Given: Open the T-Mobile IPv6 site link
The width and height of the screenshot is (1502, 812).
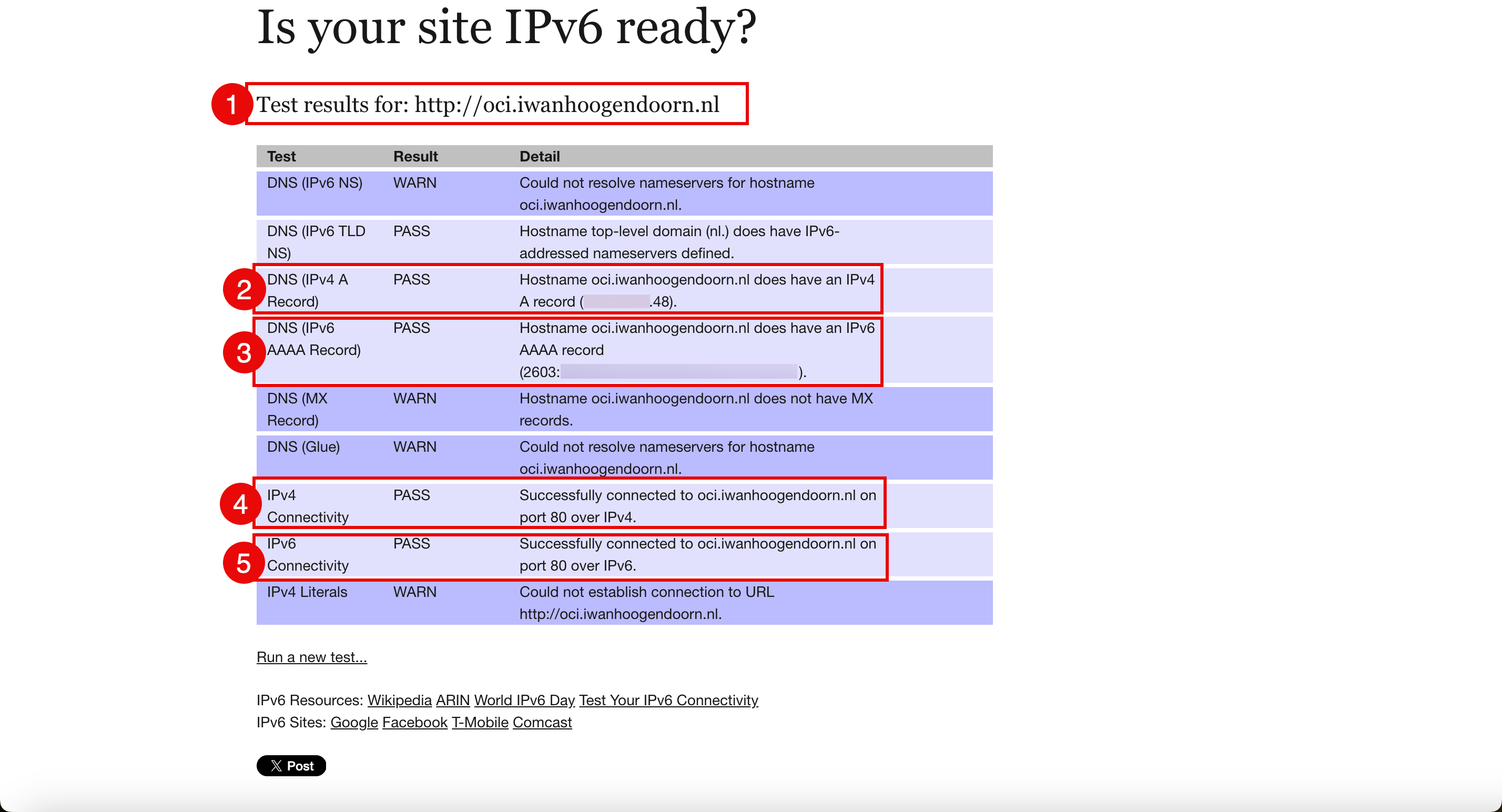Looking at the screenshot, I should pyautogui.click(x=480, y=722).
